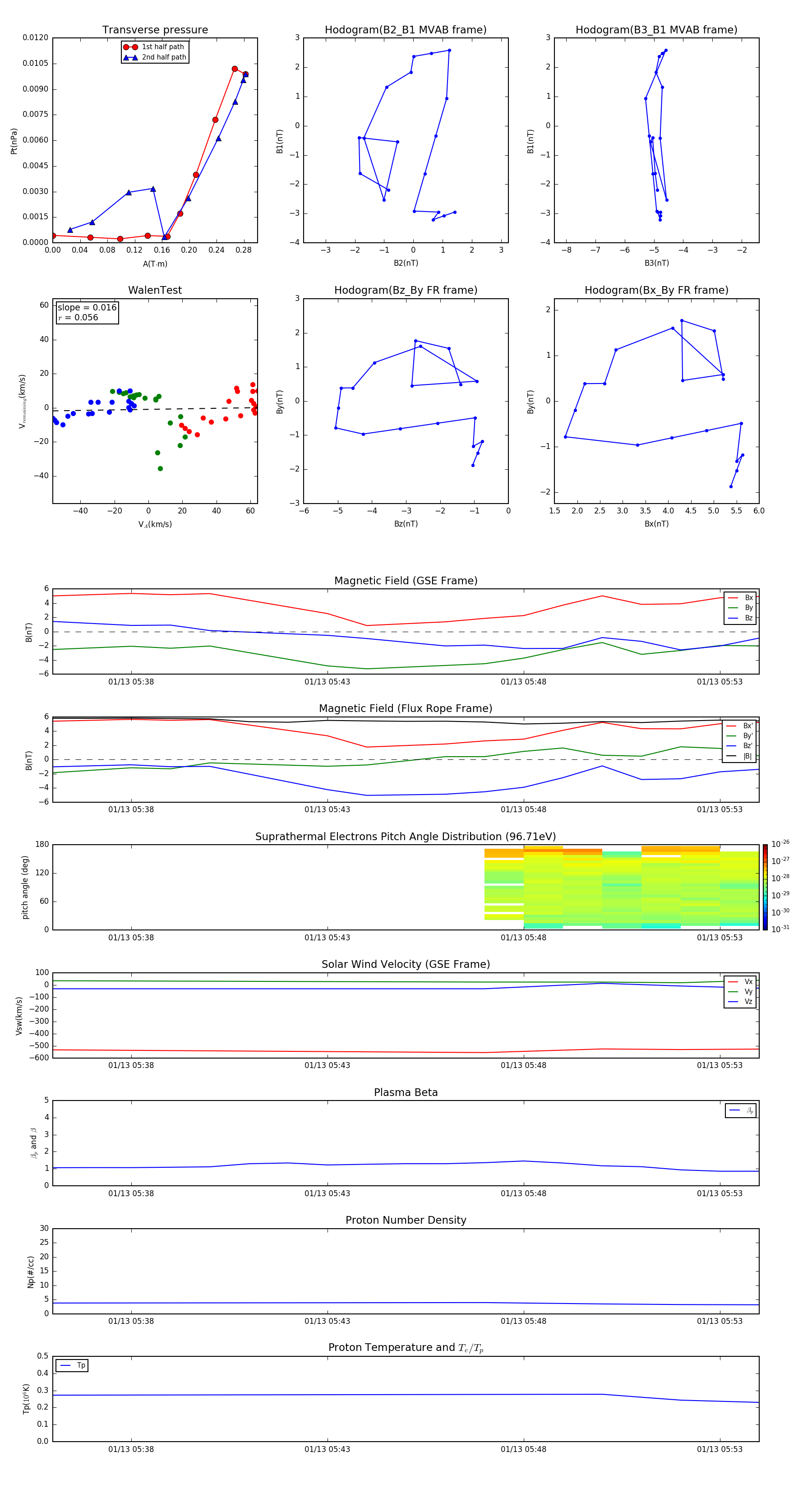
Task: Click the 'WalenTest' plot title
Action: coord(155,290)
